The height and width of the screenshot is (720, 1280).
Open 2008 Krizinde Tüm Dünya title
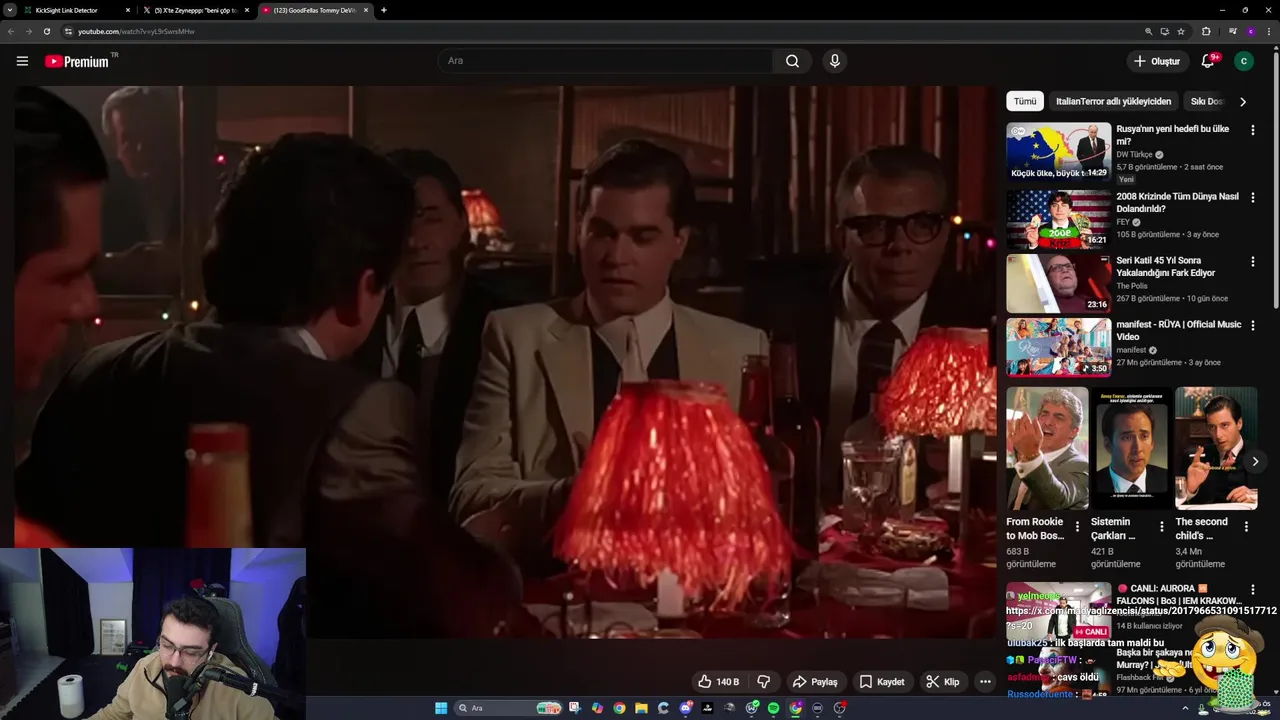point(1177,202)
